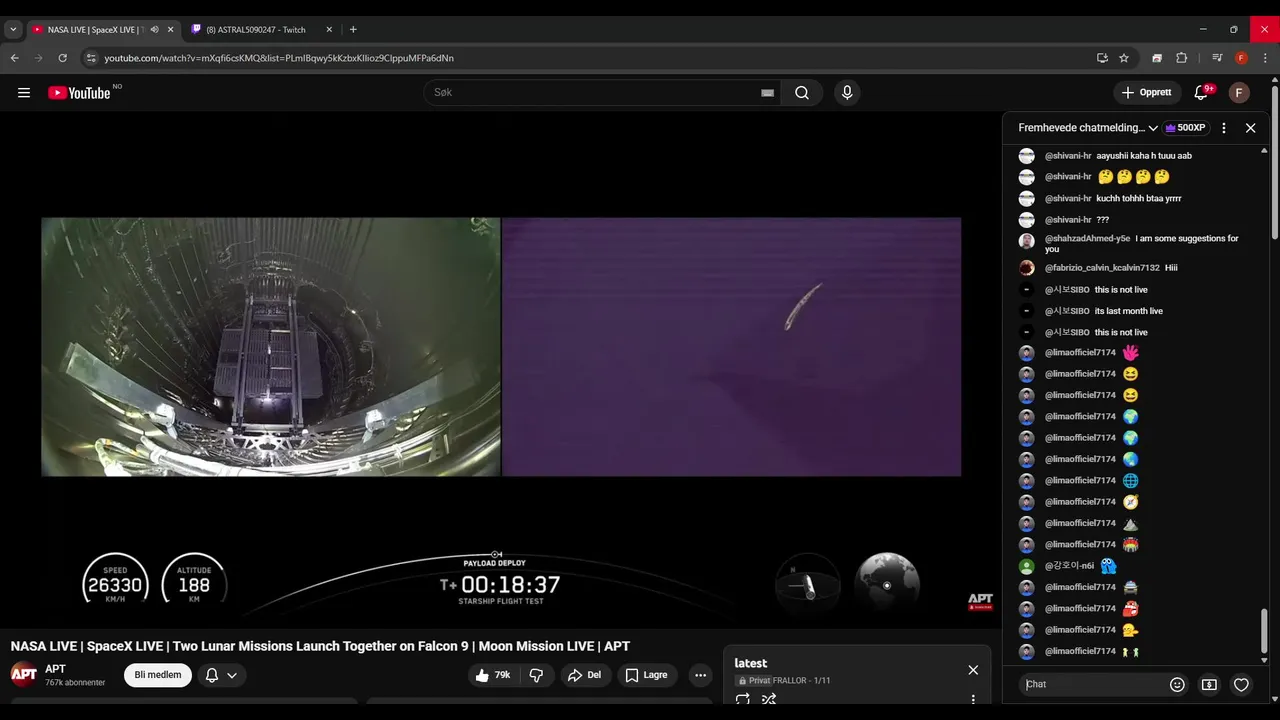Click the video player split-screen view
The image size is (1280, 720).
pos(501,347)
